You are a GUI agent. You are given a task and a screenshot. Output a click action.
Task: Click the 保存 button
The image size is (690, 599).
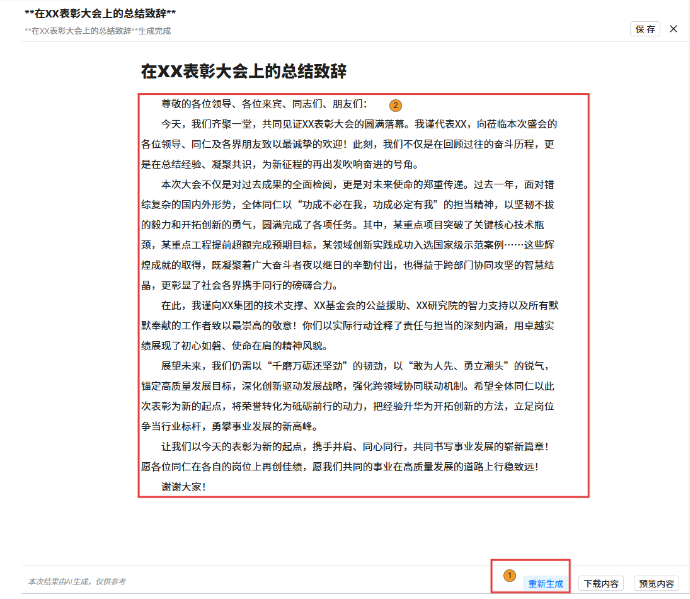tap(645, 29)
